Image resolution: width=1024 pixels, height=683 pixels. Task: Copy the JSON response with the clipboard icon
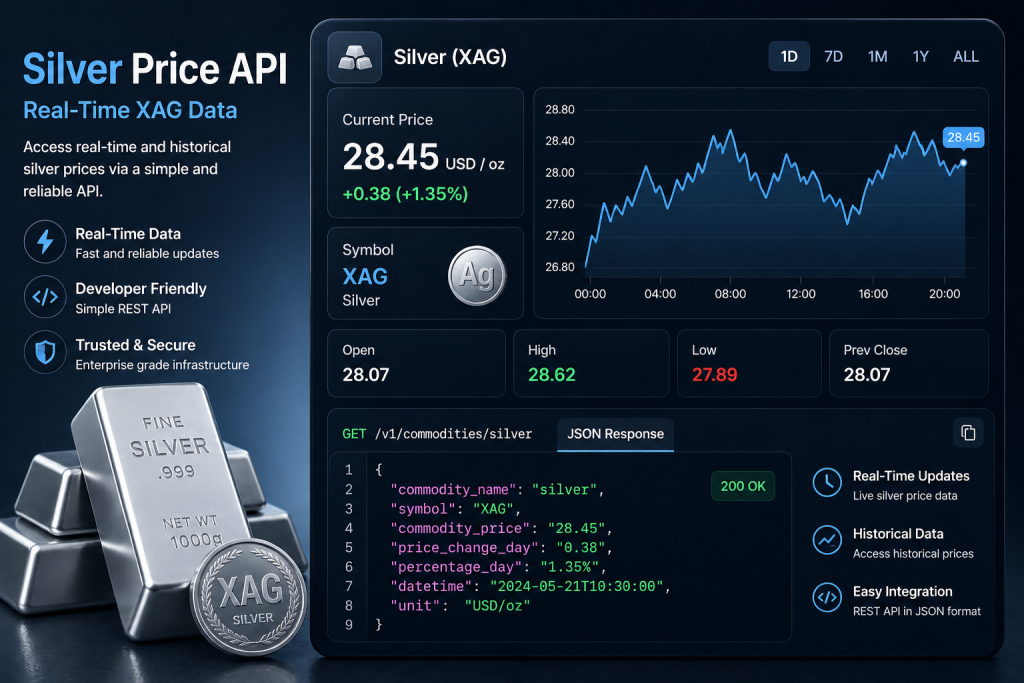(x=968, y=432)
